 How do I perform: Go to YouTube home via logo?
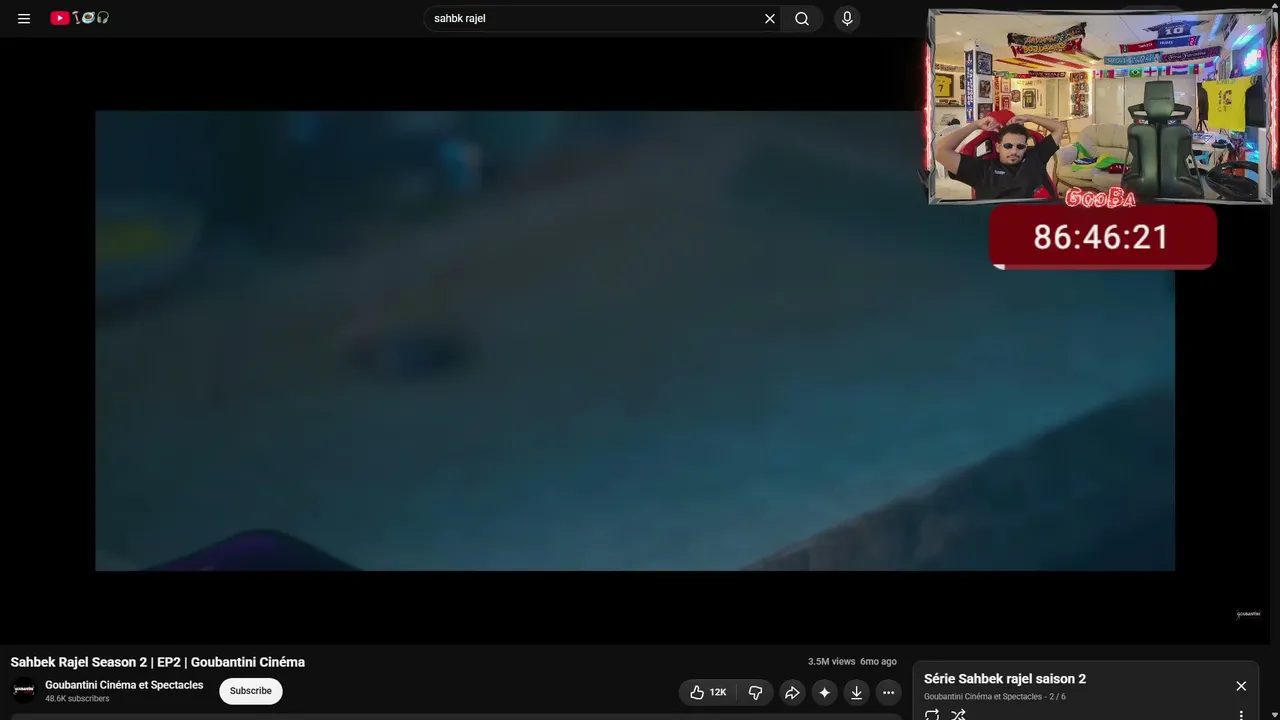(x=80, y=18)
